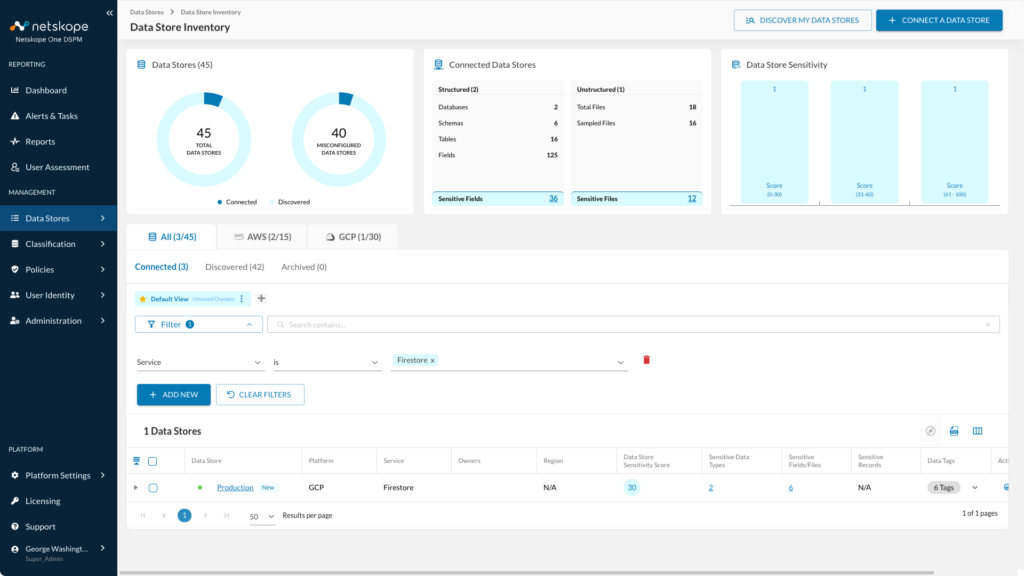Open Default View three-dot options menu
Viewport: 1024px width, 576px height.
[242, 298]
